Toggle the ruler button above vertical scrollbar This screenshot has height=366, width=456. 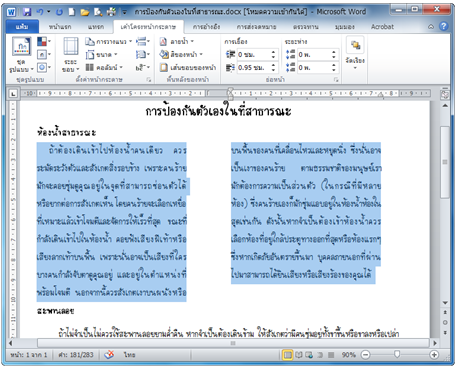445,95
